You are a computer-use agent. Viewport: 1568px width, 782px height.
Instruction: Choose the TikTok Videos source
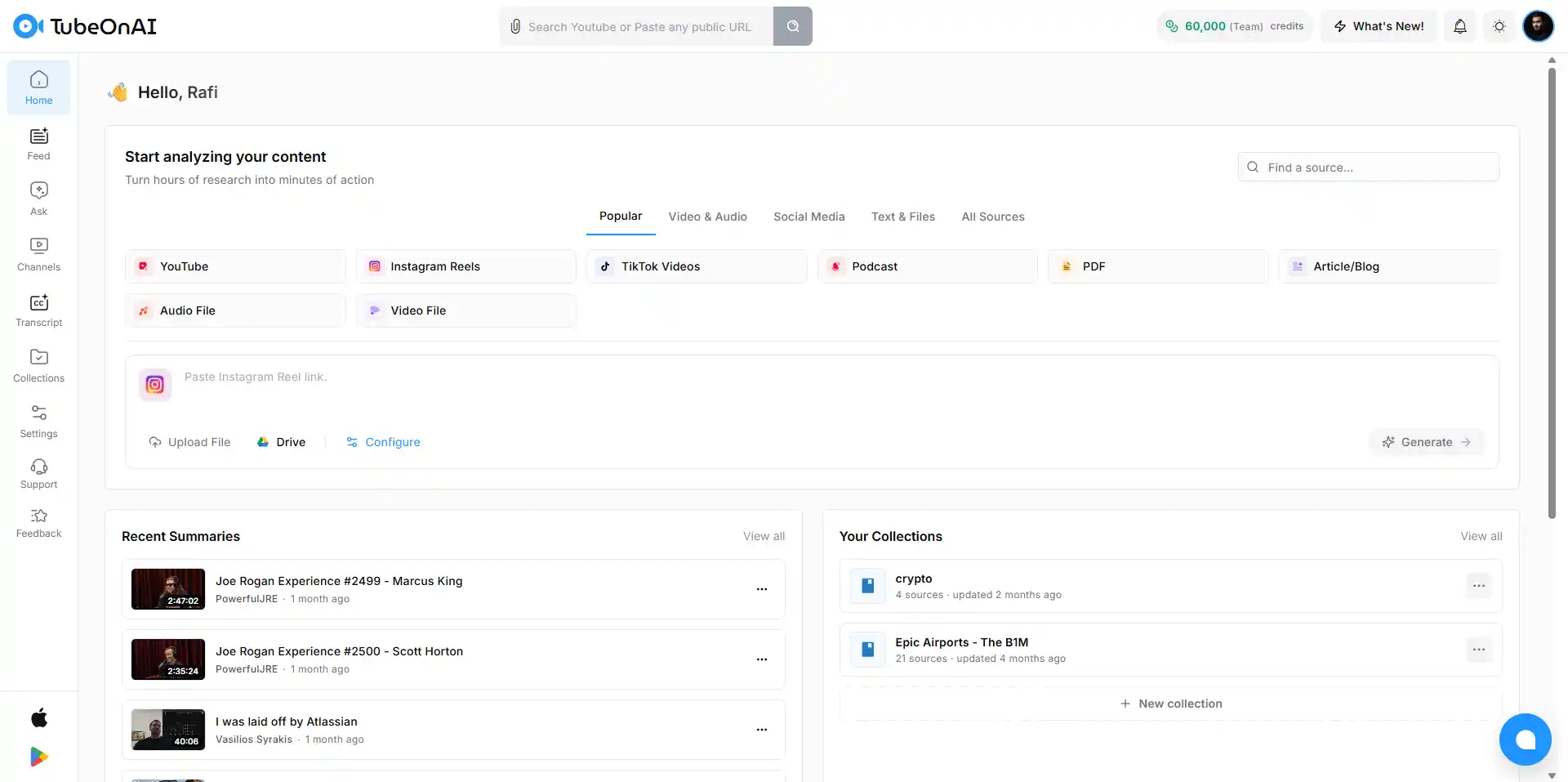[x=697, y=266]
